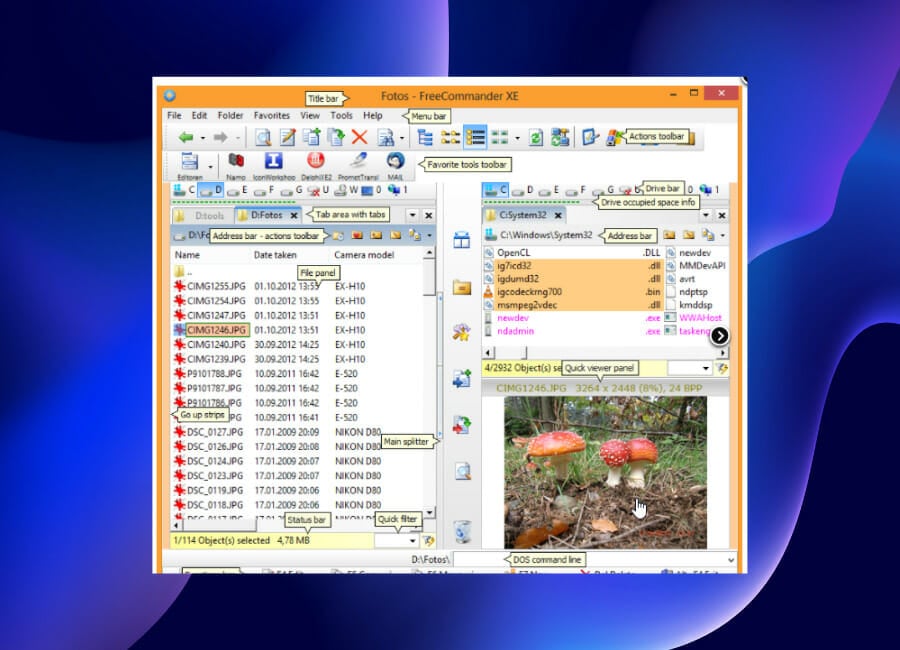Open the Favorites menu

271,115
